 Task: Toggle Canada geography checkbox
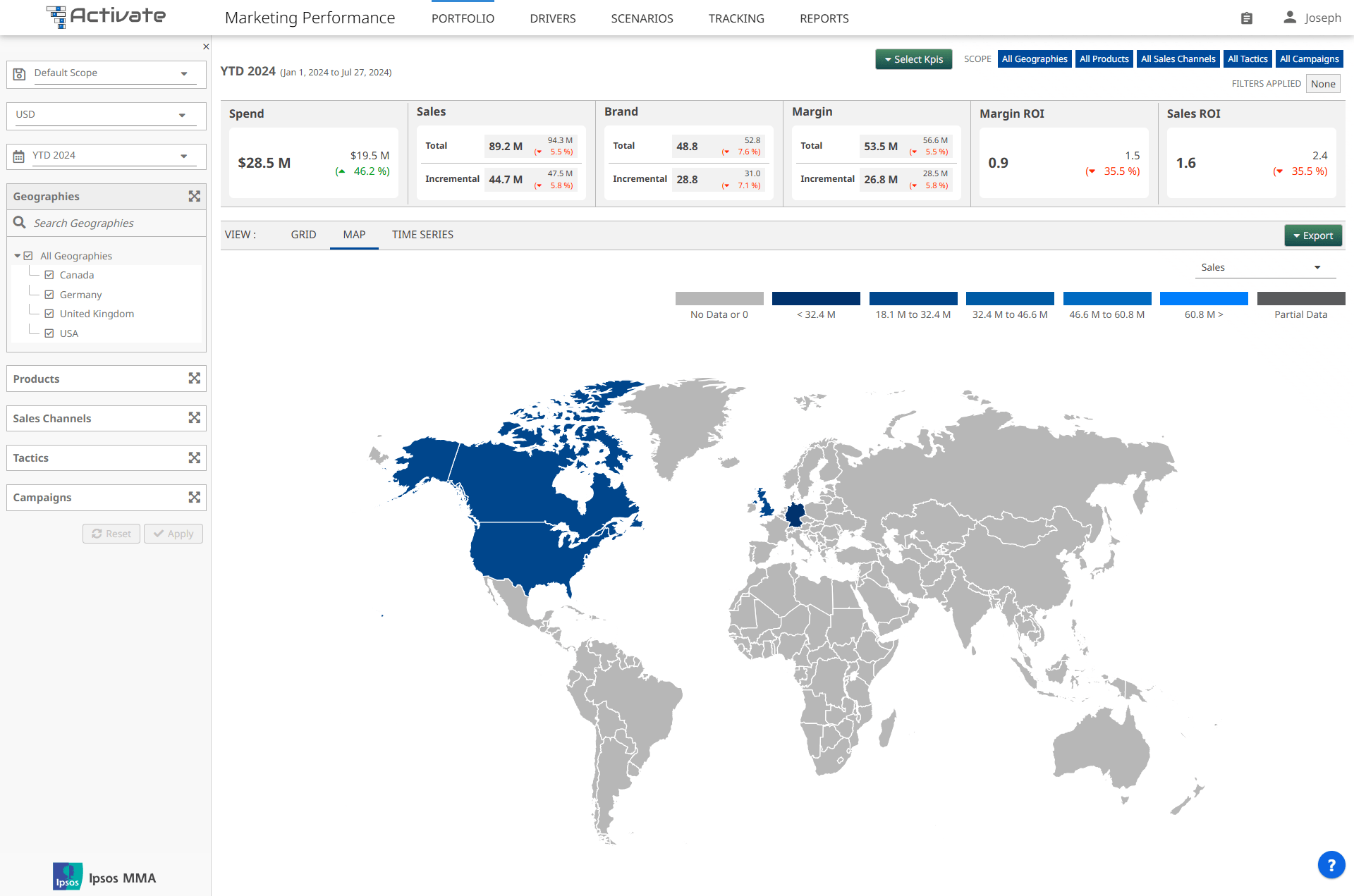49,275
